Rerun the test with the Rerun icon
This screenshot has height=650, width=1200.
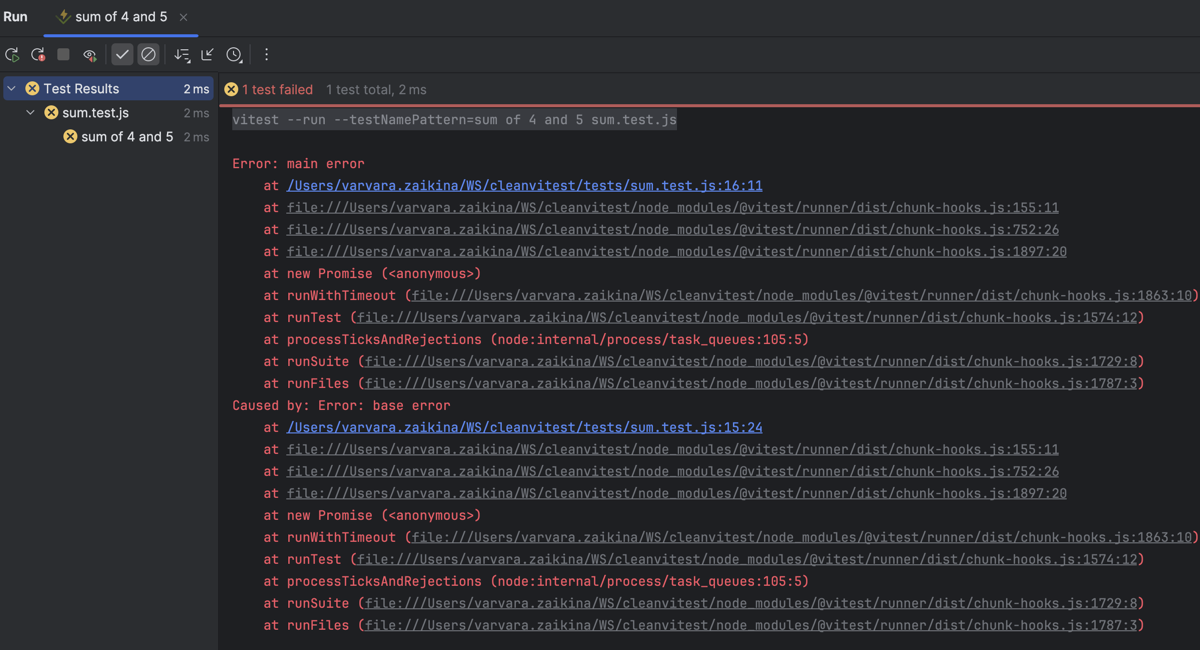click(12, 55)
